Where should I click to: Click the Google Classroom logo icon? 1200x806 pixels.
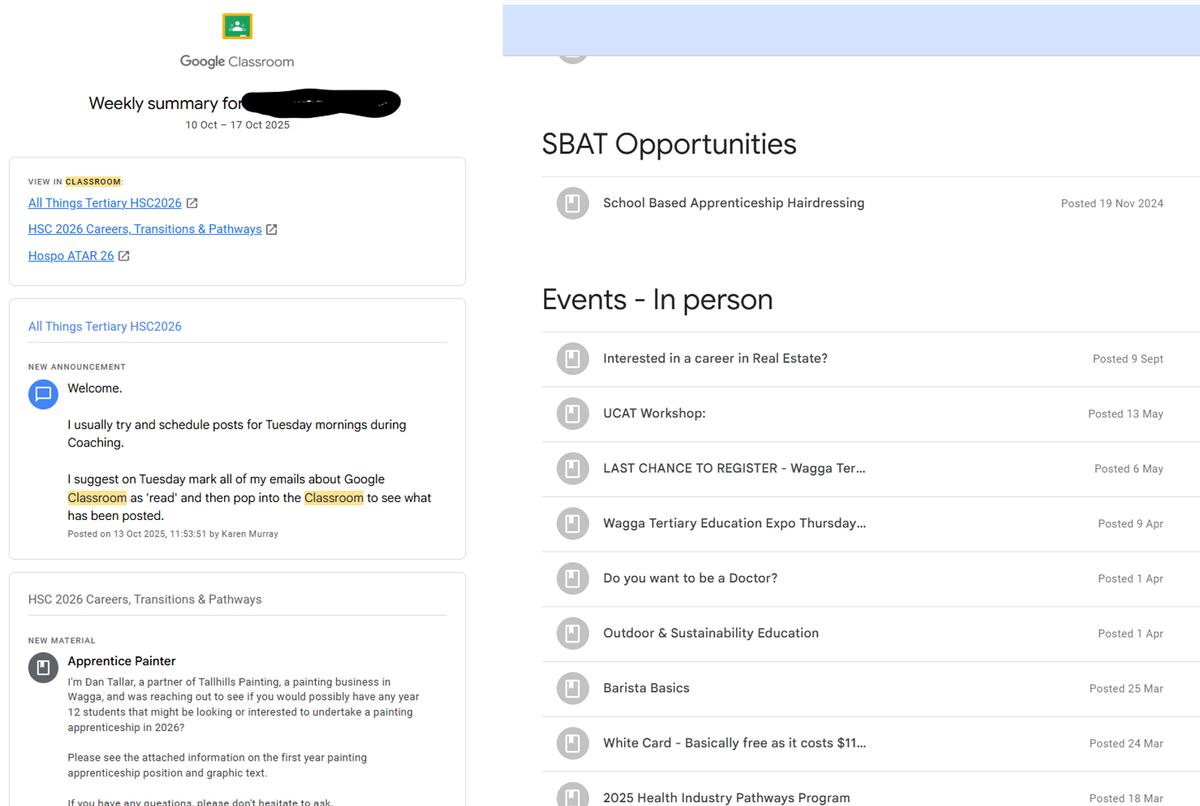coord(237,26)
